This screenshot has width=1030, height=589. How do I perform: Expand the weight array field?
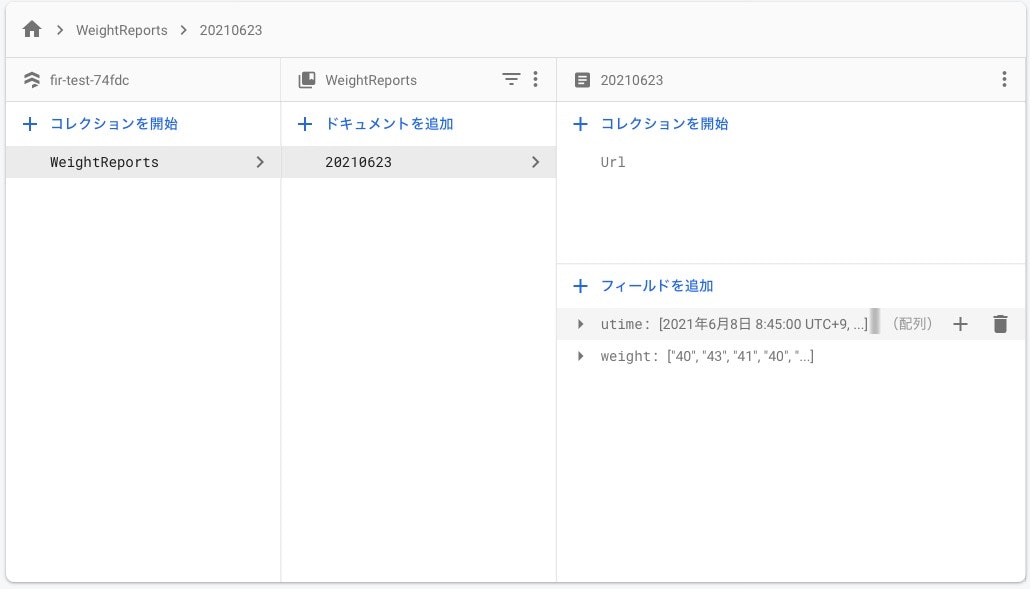coord(580,356)
